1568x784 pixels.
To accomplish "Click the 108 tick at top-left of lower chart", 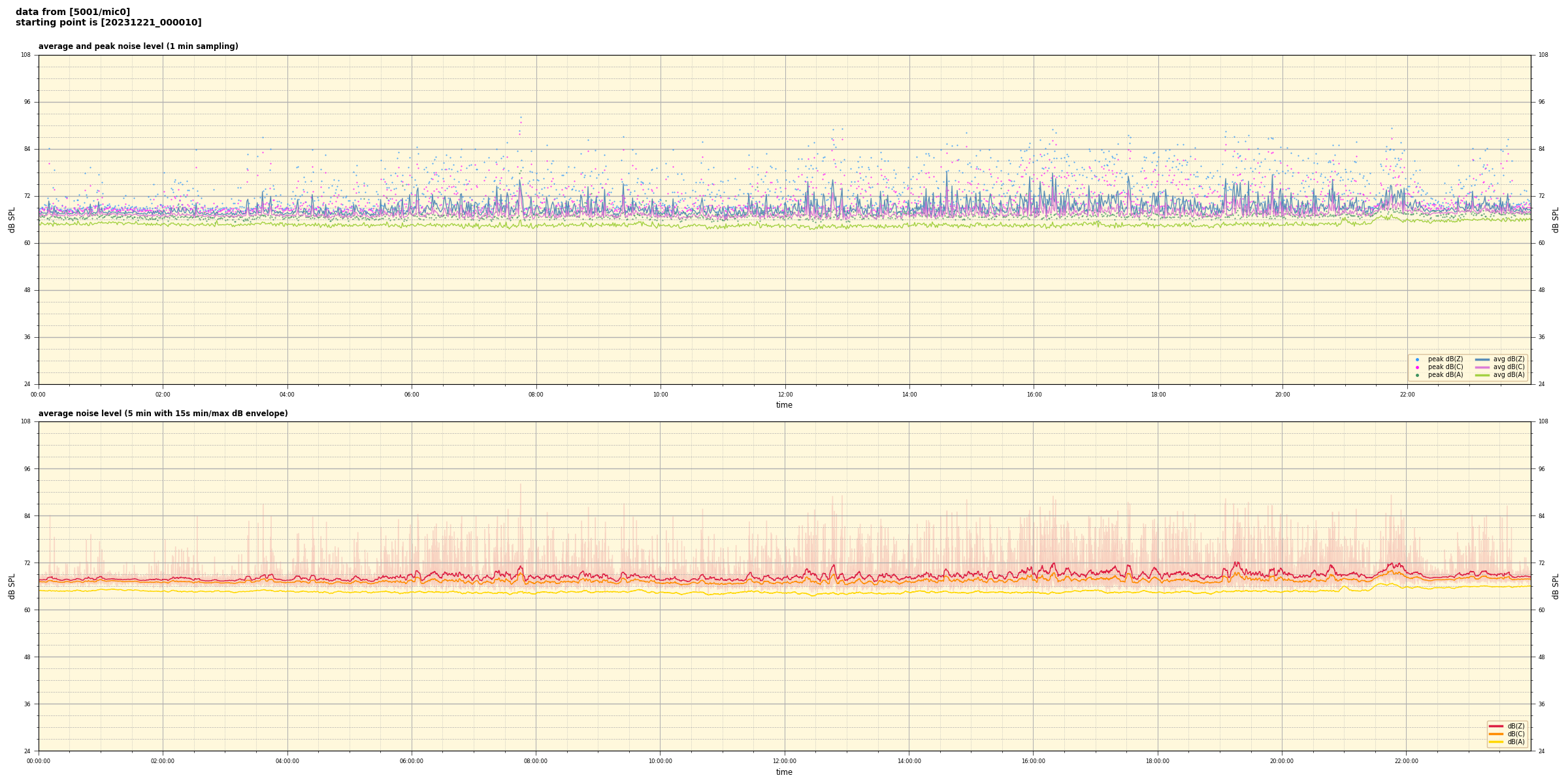I will tap(26, 421).
